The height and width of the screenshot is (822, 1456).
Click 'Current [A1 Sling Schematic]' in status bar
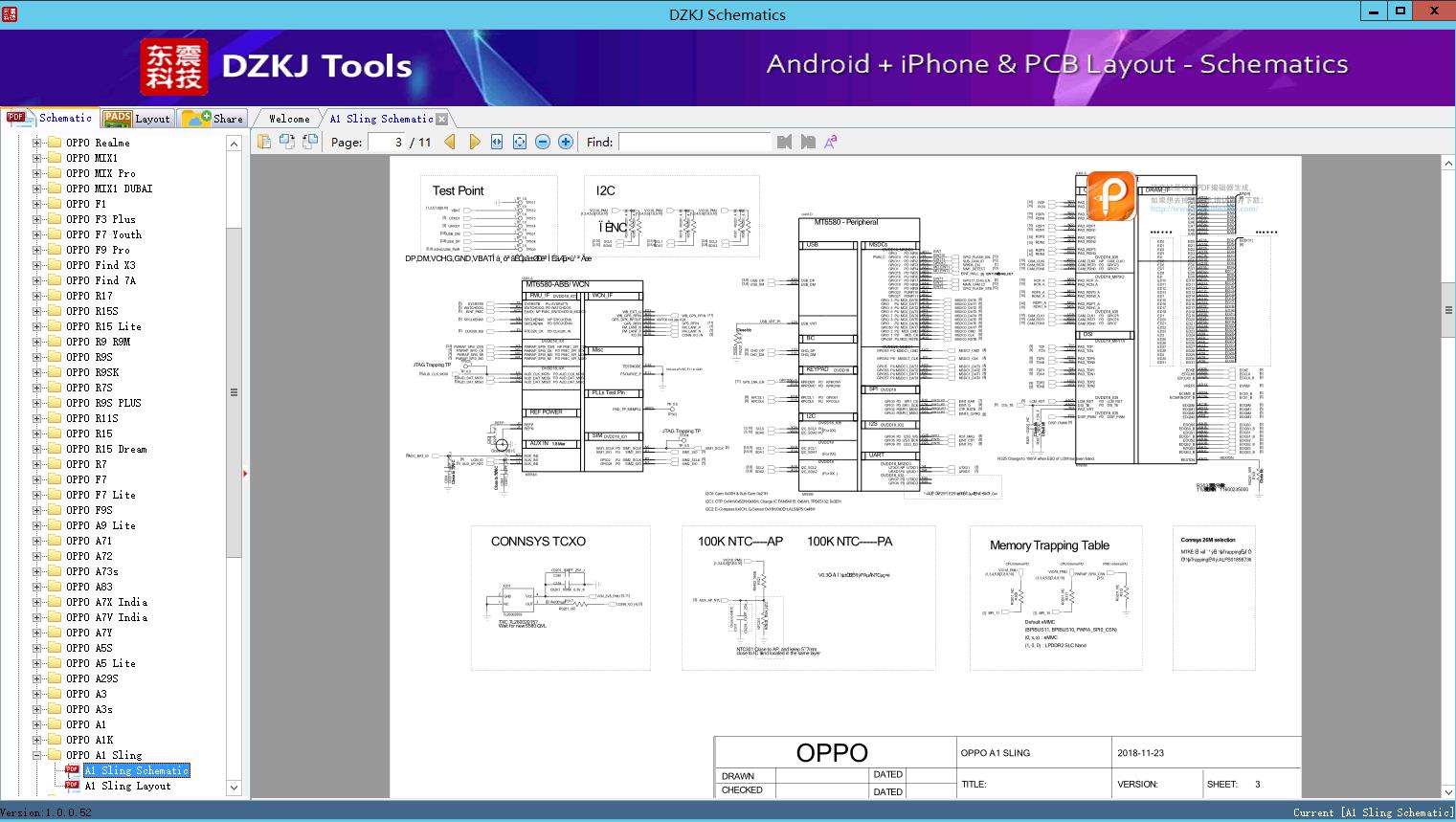point(1372,812)
